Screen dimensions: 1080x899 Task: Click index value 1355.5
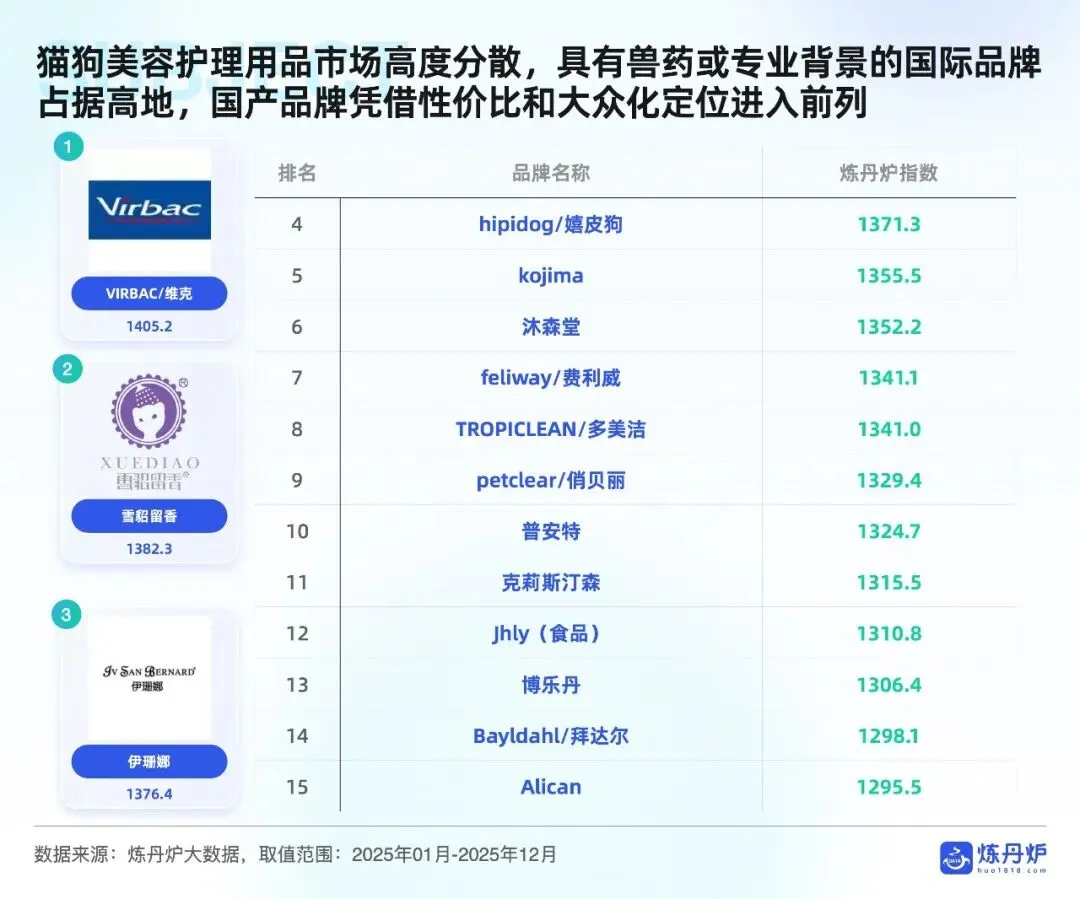click(889, 276)
